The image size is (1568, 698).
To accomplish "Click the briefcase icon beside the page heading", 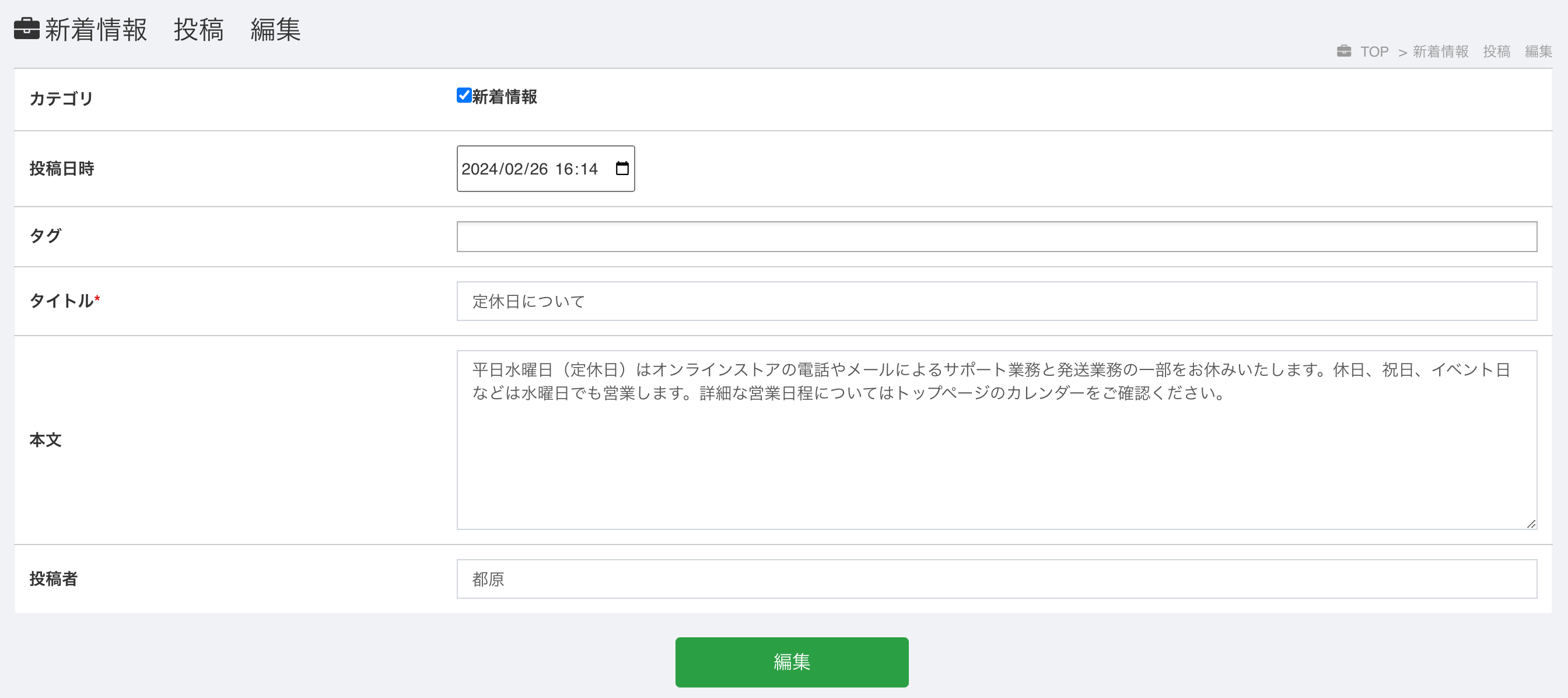I will pos(27,28).
